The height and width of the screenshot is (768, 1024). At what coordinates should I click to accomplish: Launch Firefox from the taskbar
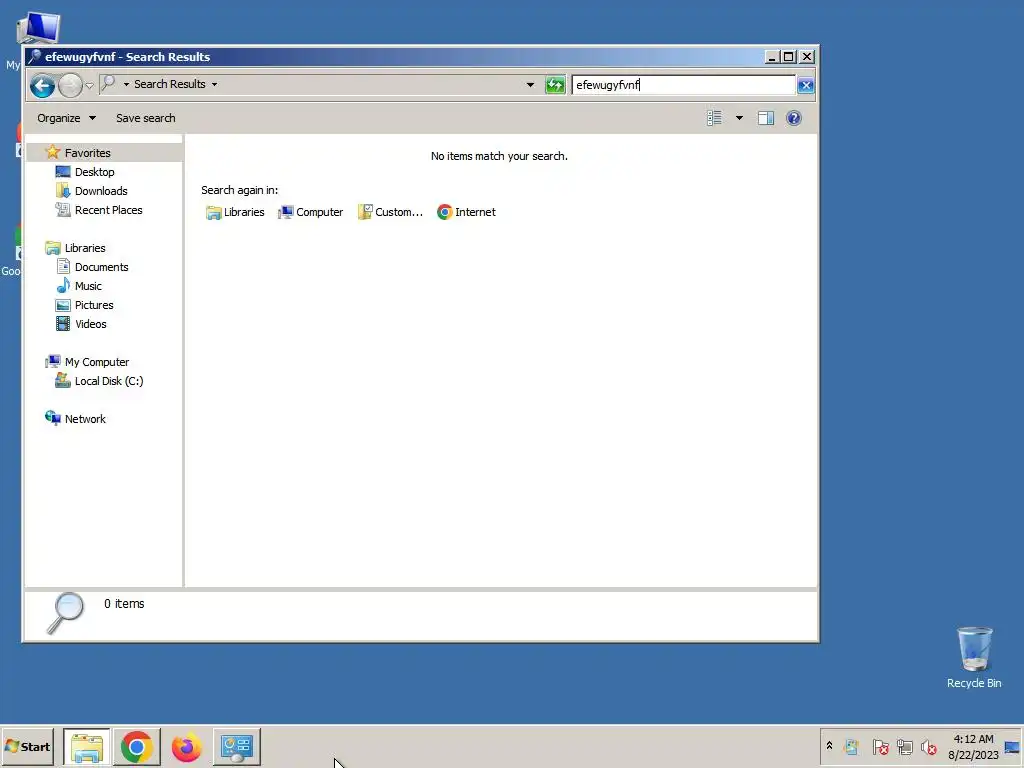pyautogui.click(x=187, y=747)
